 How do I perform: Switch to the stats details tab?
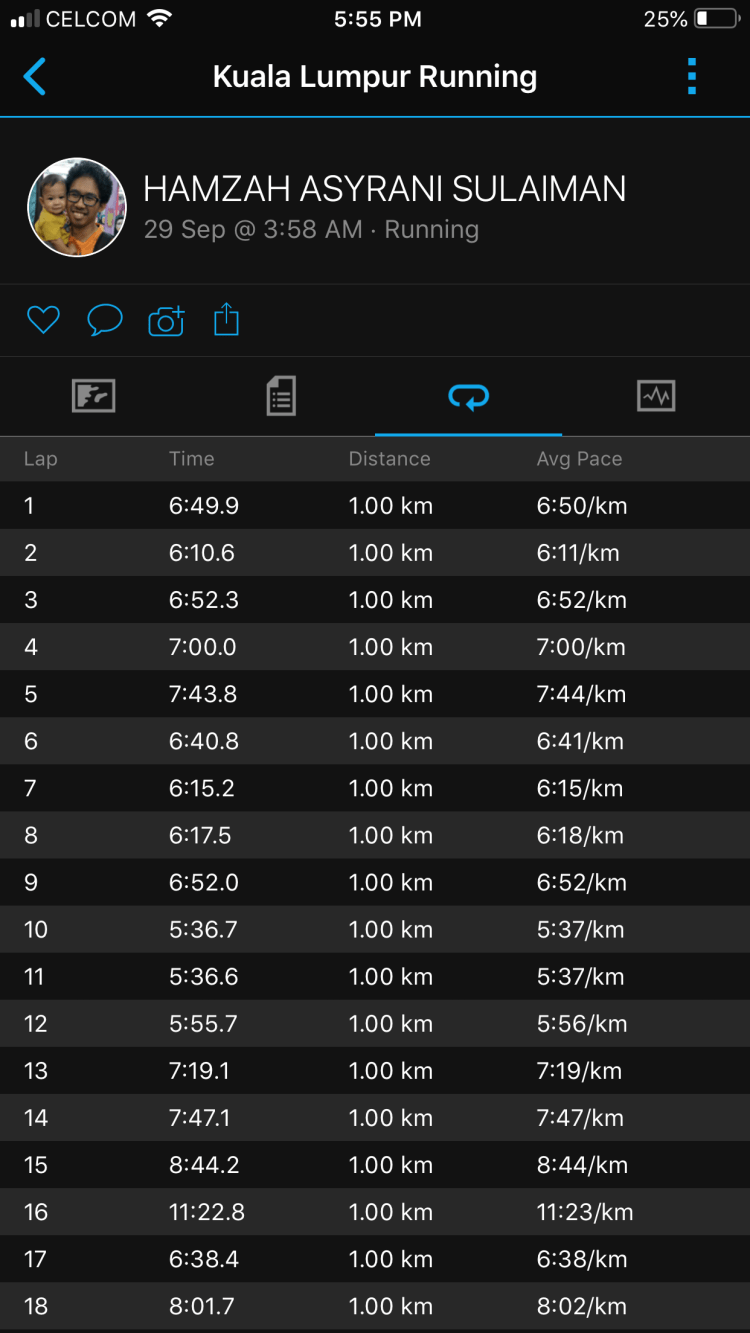[x=281, y=397]
